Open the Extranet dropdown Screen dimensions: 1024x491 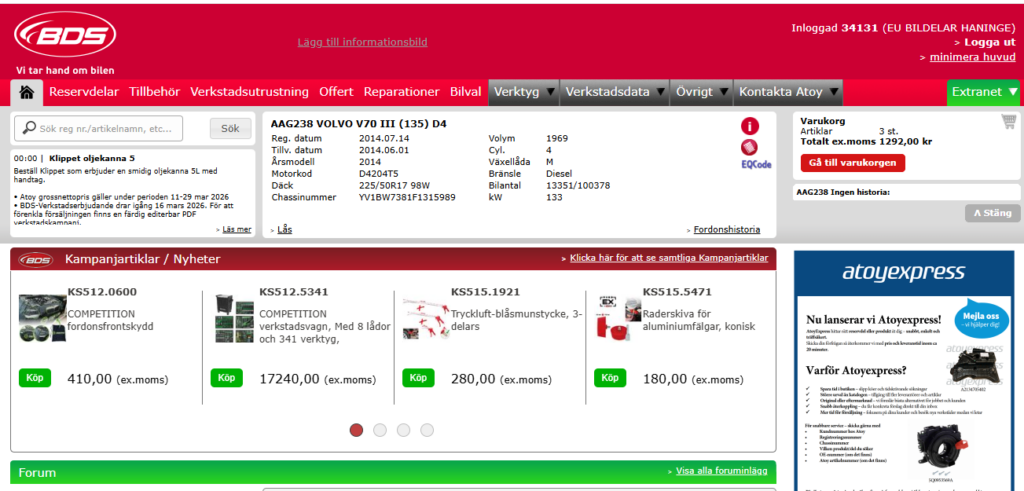pyautogui.click(x=983, y=92)
